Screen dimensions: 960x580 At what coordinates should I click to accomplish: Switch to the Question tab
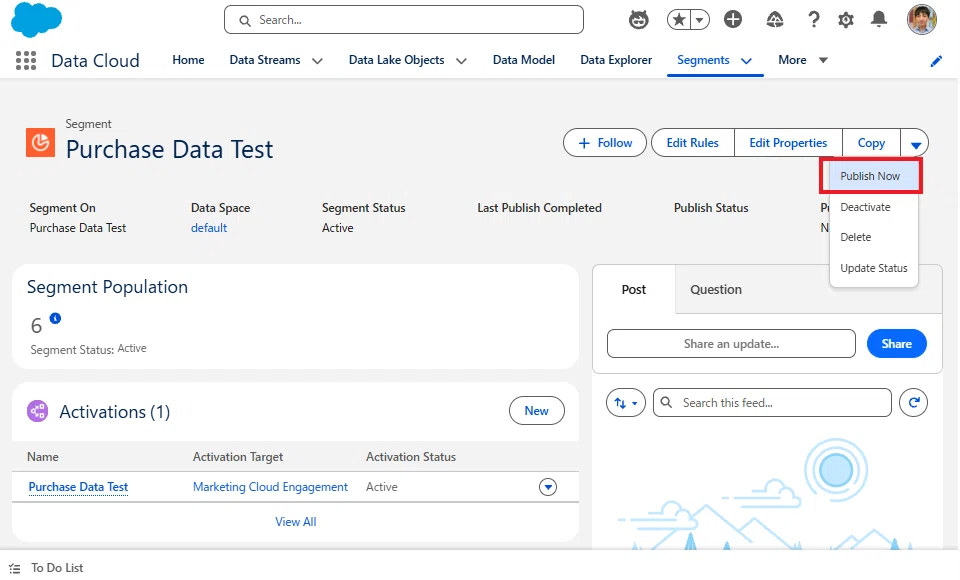point(716,290)
